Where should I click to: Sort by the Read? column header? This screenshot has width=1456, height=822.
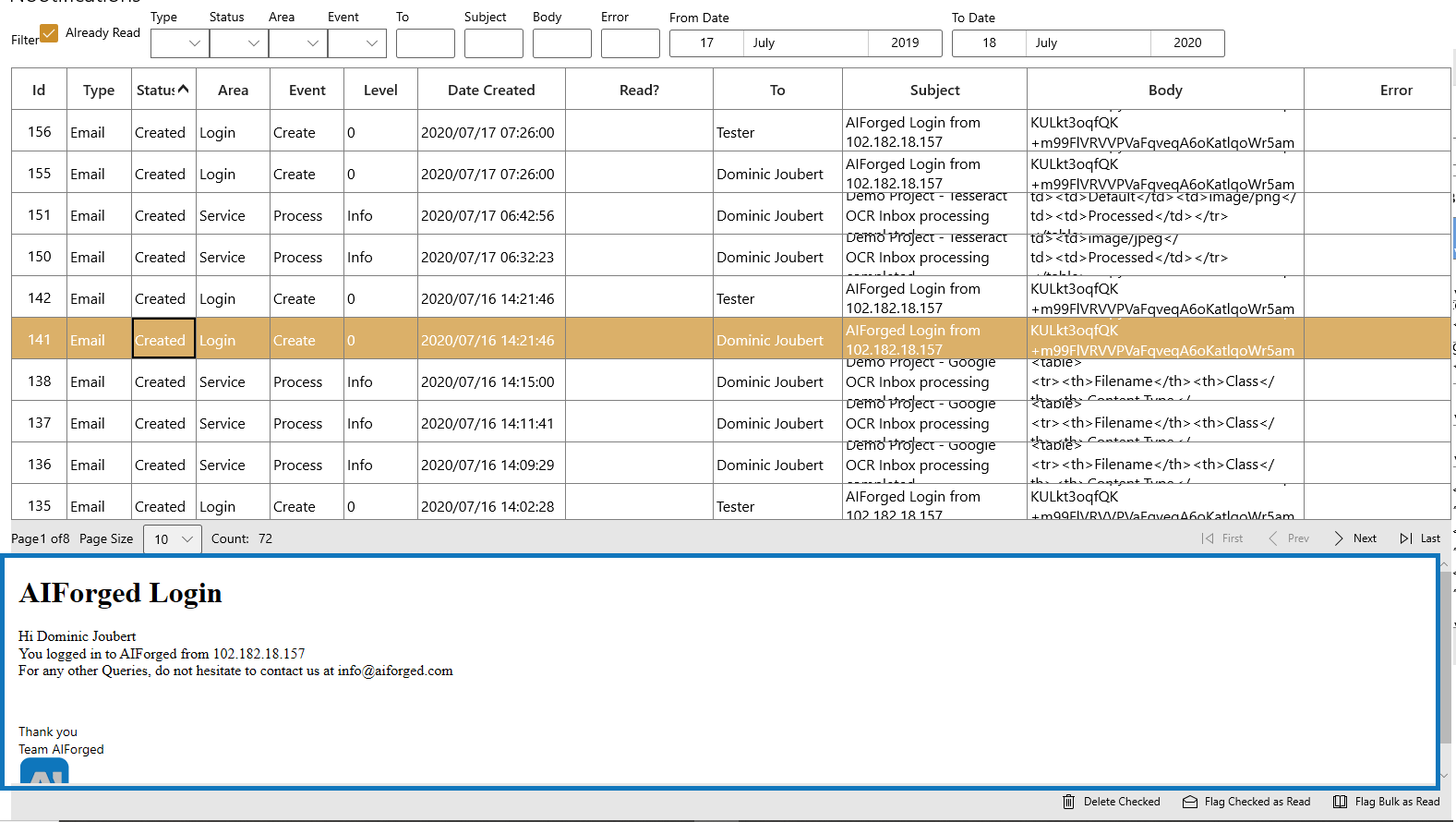[x=639, y=90]
